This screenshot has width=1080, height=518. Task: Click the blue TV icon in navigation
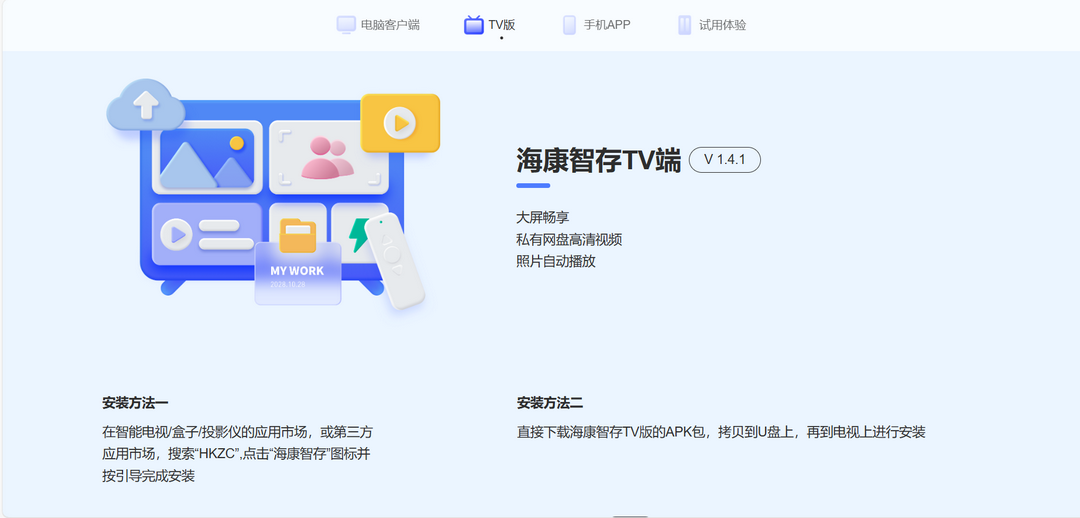click(x=474, y=25)
